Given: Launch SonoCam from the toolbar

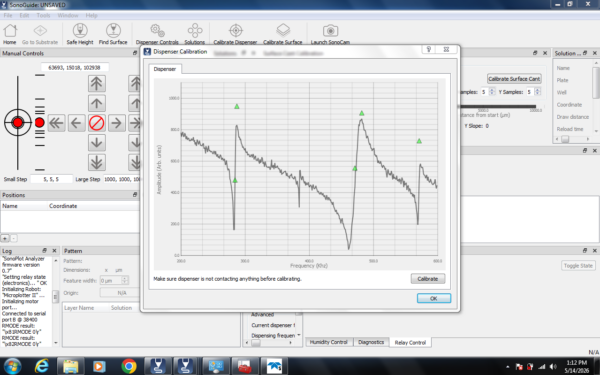Looking at the screenshot, I should (x=330, y=34).
